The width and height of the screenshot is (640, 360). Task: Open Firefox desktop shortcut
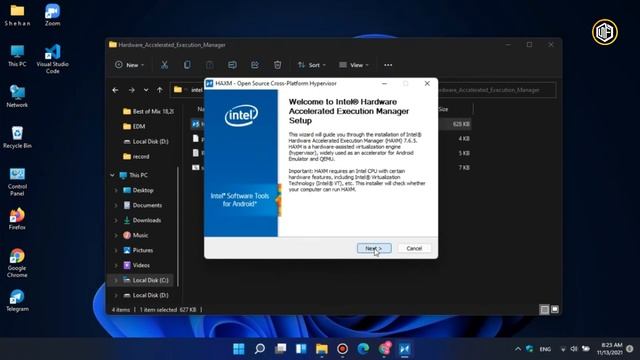17,219
